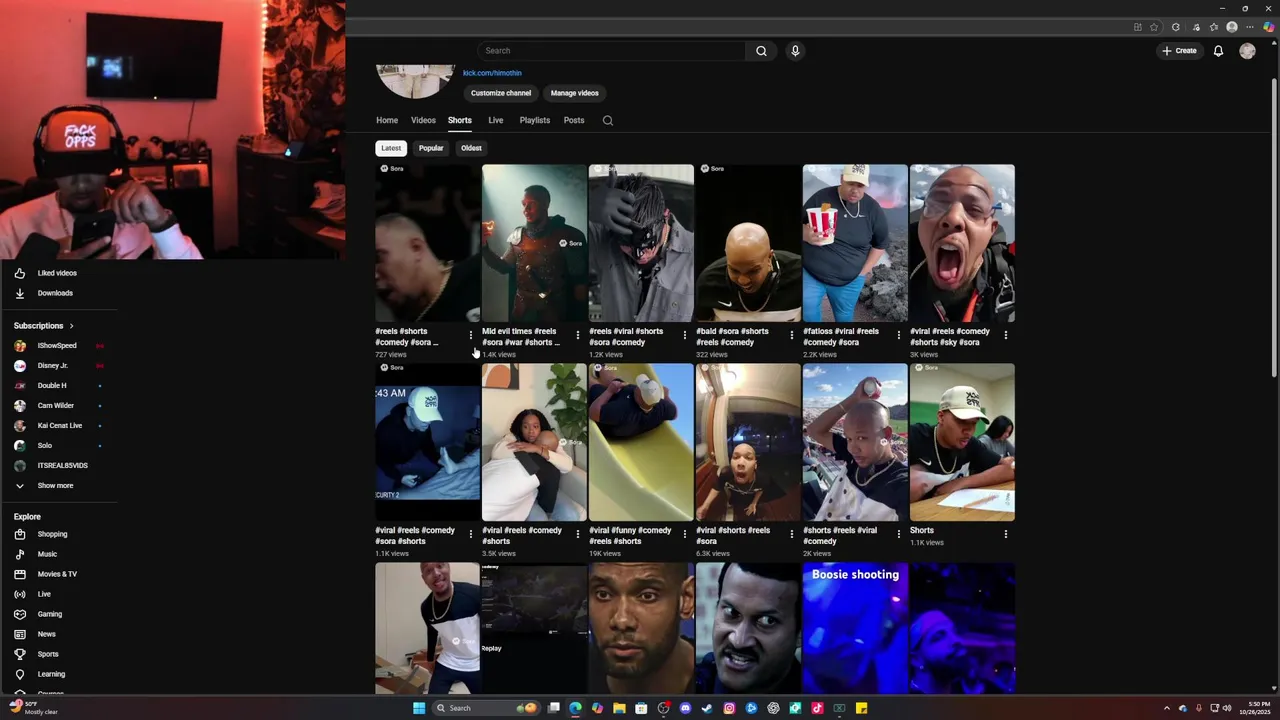Screen dimensions: 1280x720
Task: Open the options menu for the short titled Shorts
Action: [x=1005, y=534]
